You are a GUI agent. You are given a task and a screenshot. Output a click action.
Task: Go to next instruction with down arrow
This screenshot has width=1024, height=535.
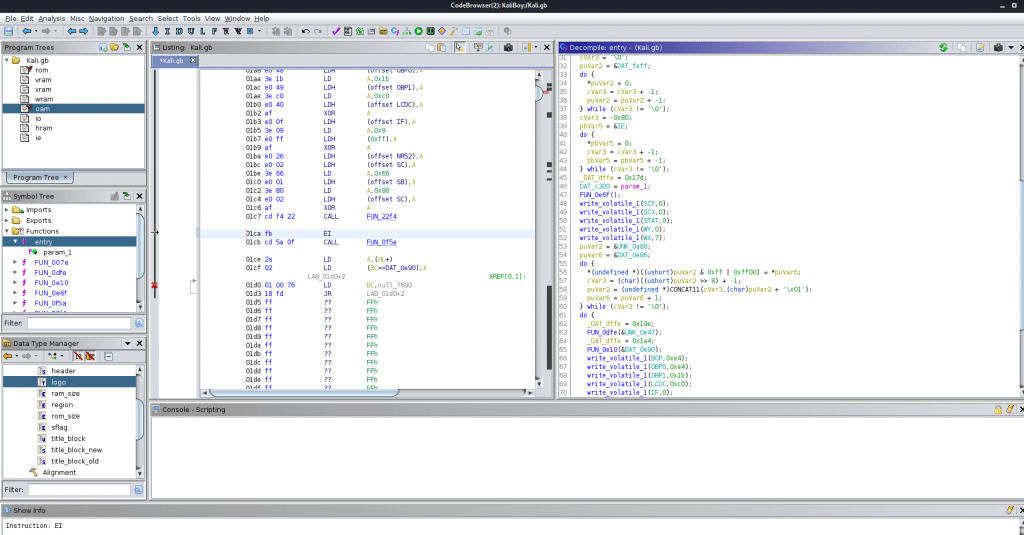(x=155, y=31)
